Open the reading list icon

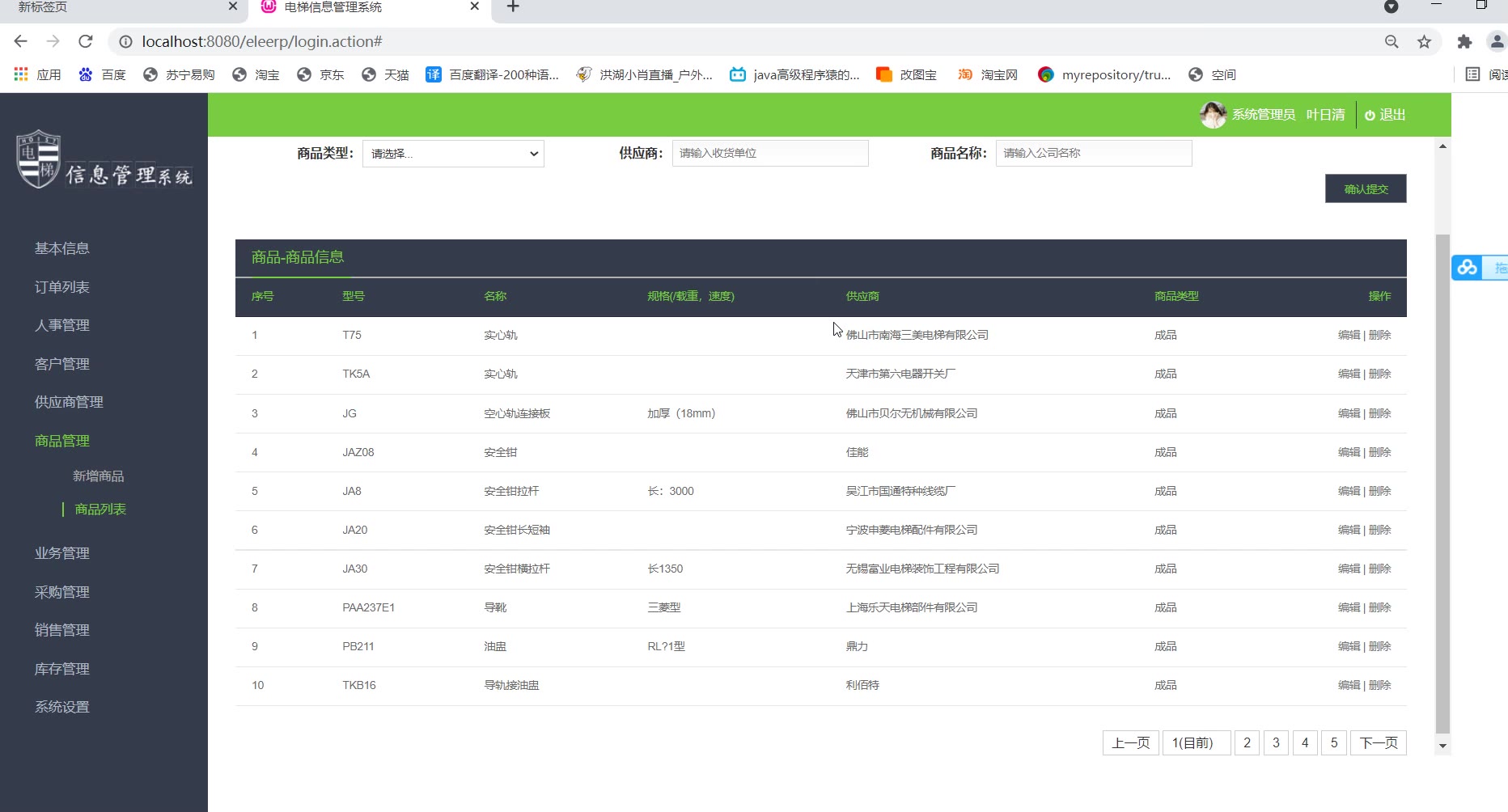coord(1473,74)
